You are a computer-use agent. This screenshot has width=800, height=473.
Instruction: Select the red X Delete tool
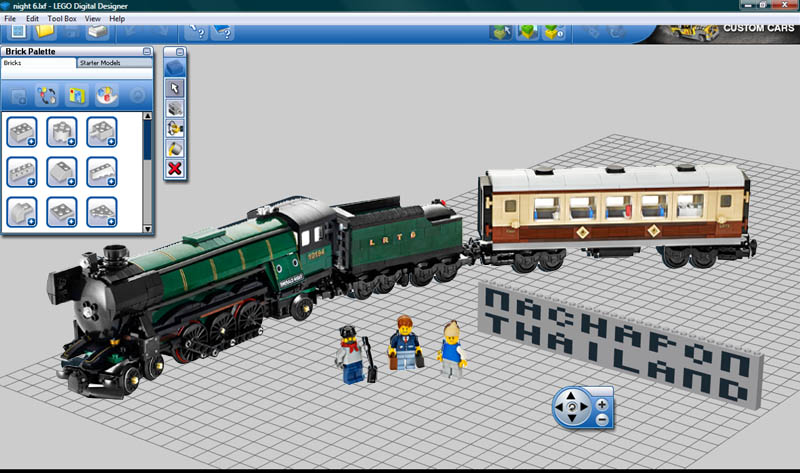[x=175, y=168]
